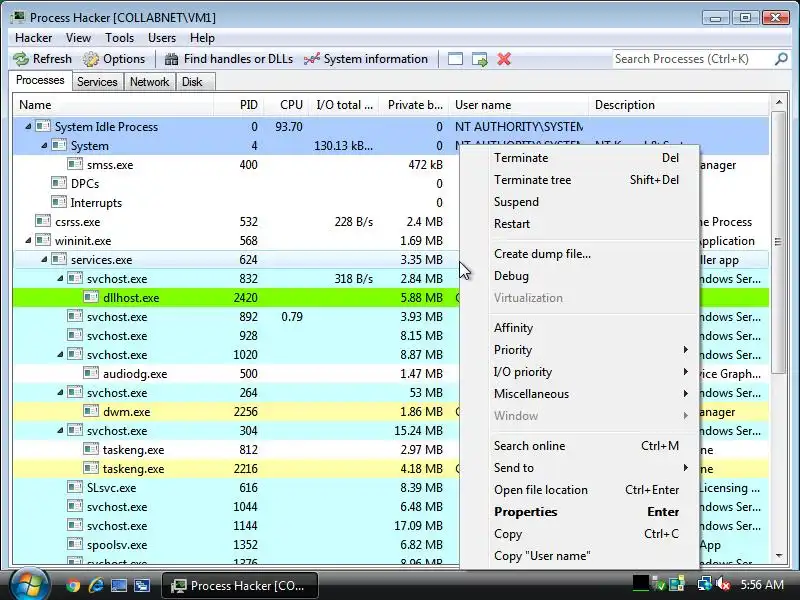Click the dwm.exe process icon
Screen dimensions: 800x600
[x=91, y=411]
